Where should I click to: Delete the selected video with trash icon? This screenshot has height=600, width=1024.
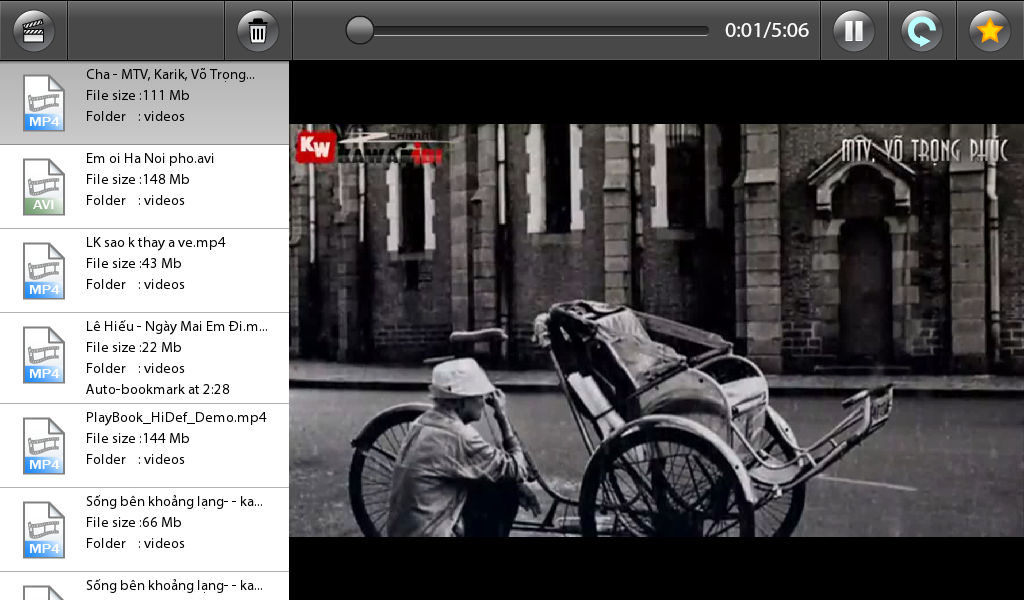[258, 31]
